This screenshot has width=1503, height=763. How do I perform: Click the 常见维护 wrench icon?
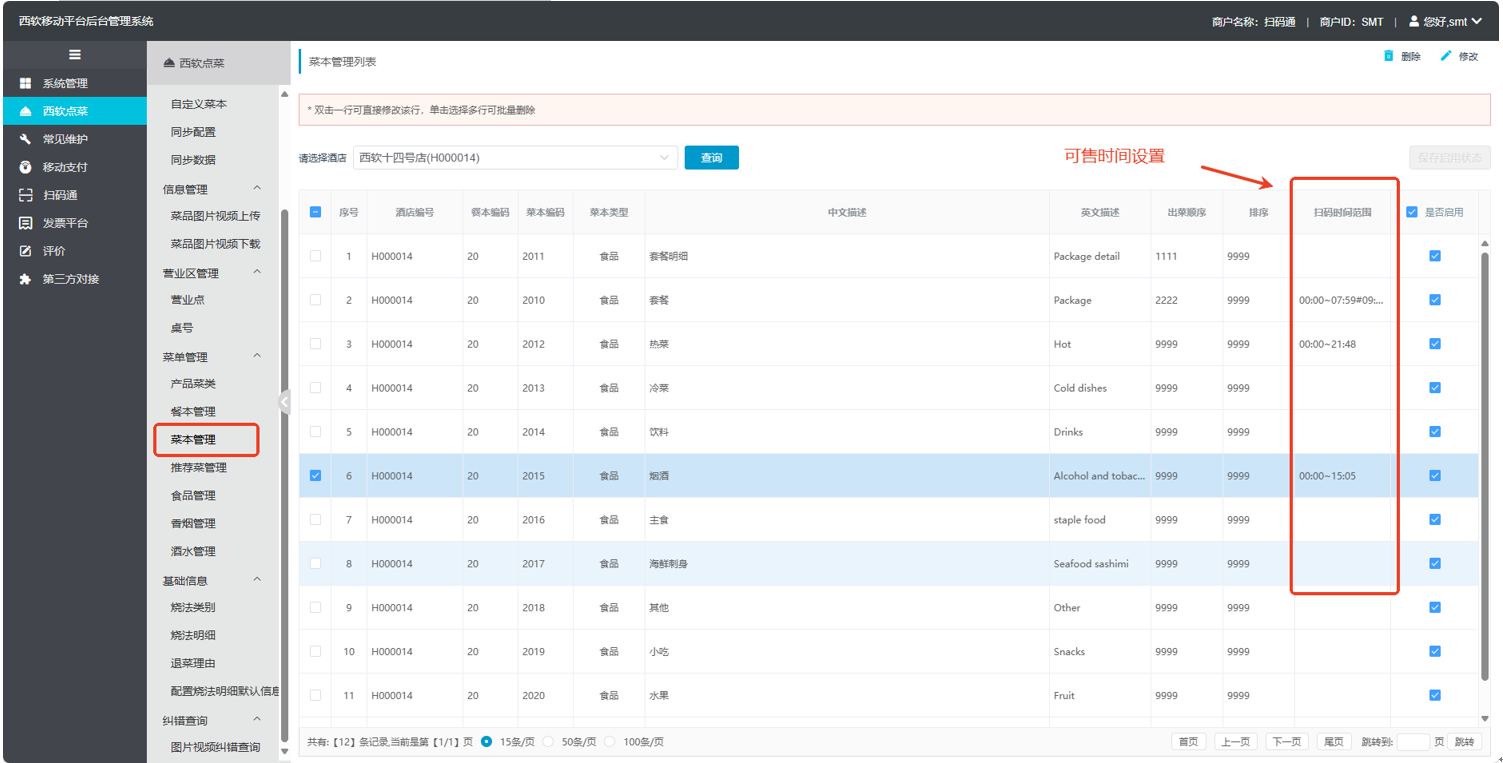point(26,139)
